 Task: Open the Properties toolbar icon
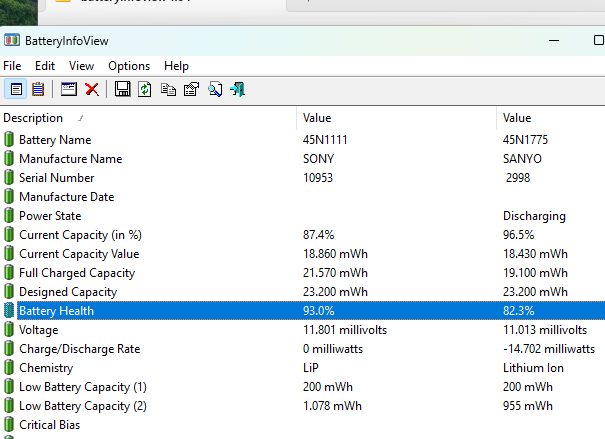tap(191, 89)
